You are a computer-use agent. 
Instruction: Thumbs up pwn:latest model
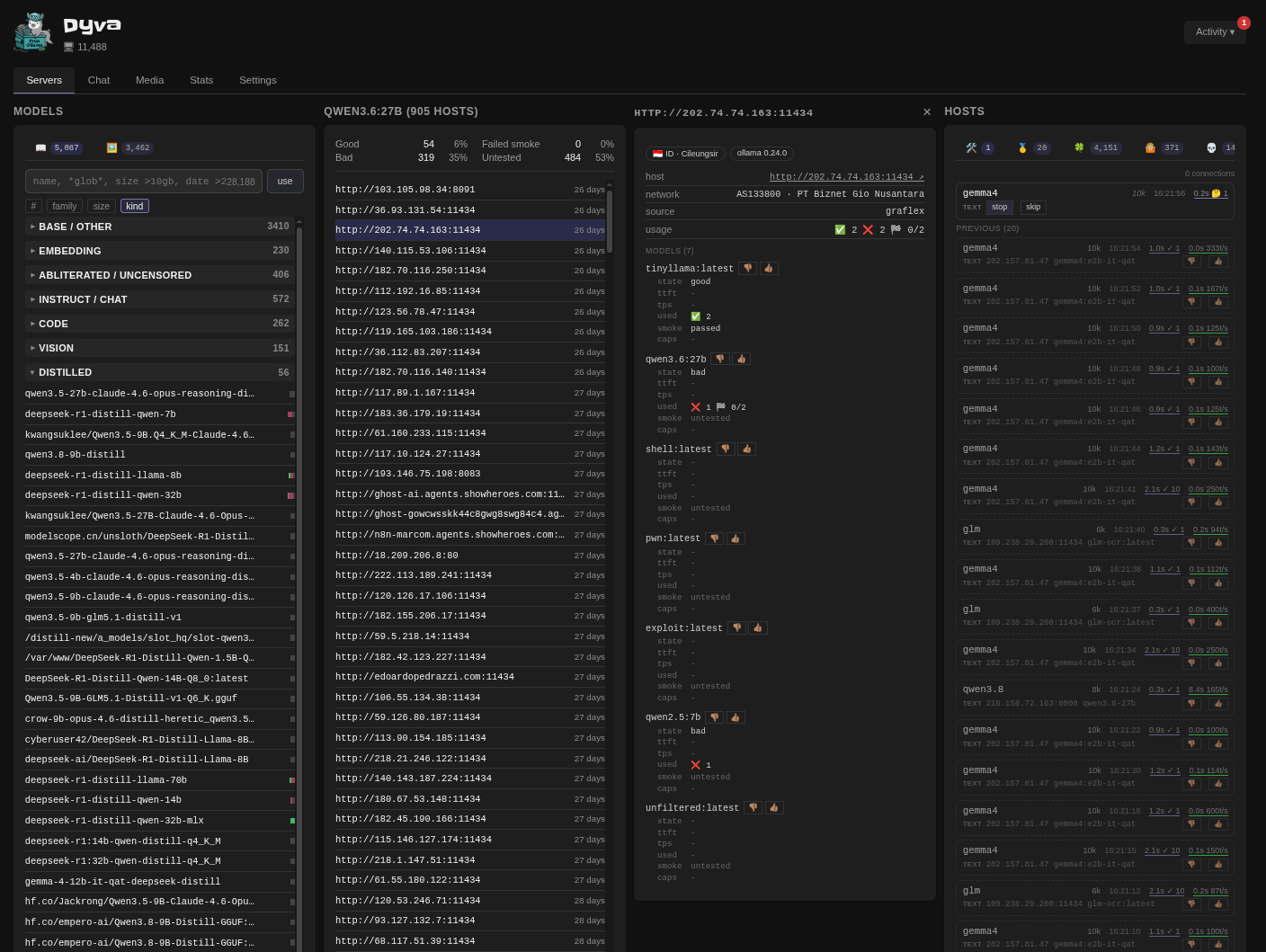(x=736, y=538)
